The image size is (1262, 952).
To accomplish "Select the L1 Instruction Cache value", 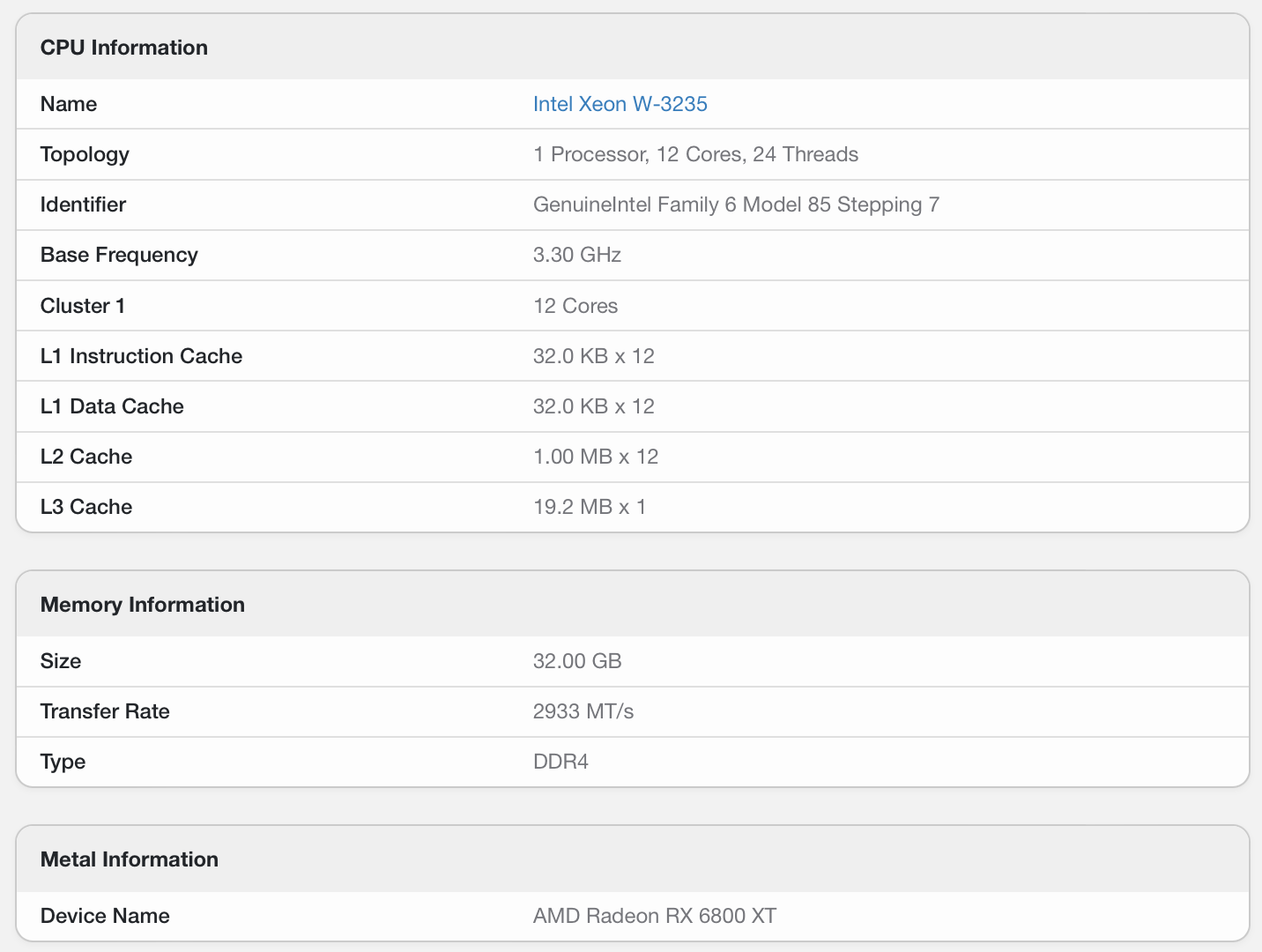I will 594,356.
